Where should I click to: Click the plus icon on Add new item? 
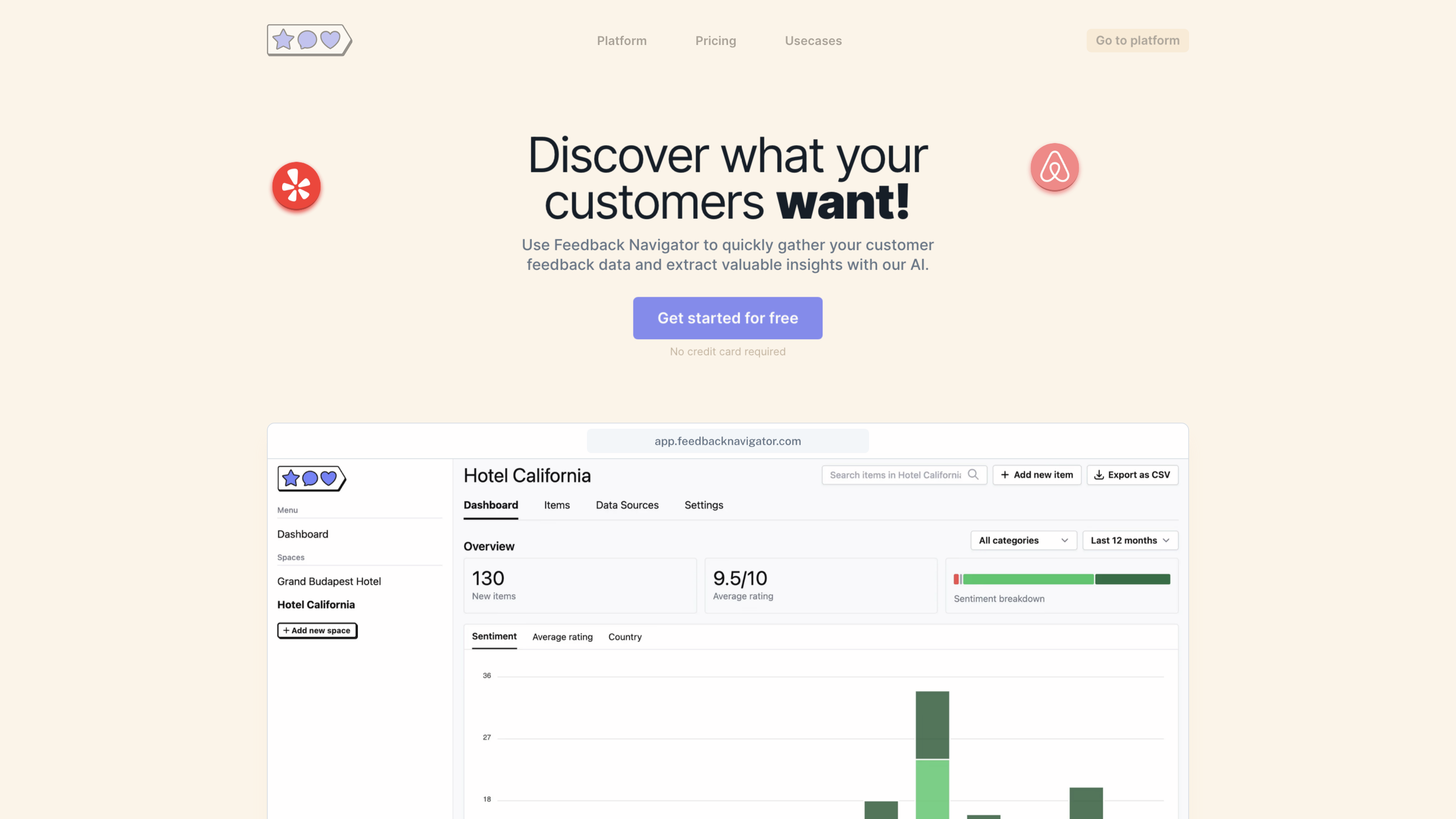click(1005, 475)
